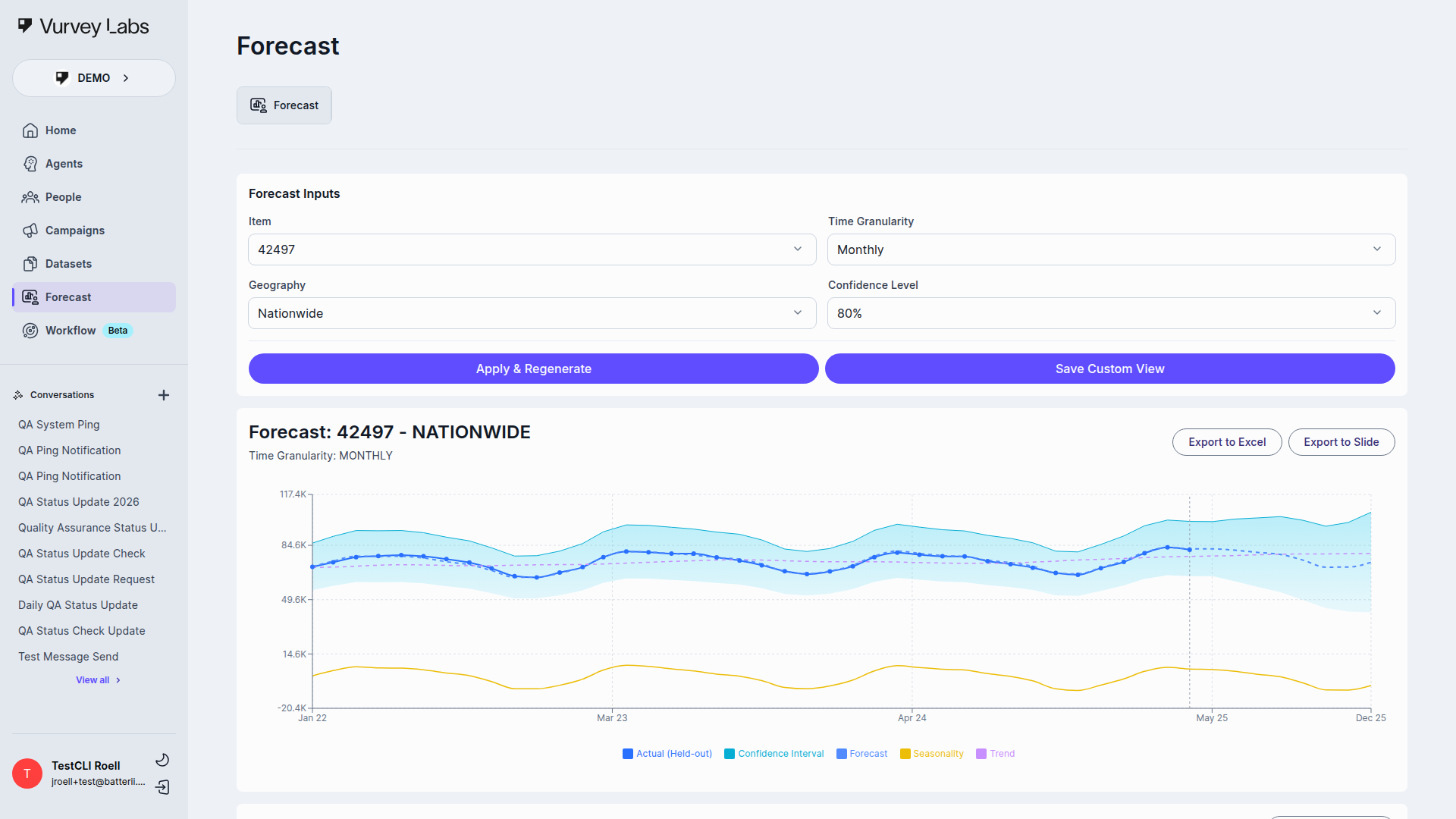Toggle the Trend line legend entry

996,753
